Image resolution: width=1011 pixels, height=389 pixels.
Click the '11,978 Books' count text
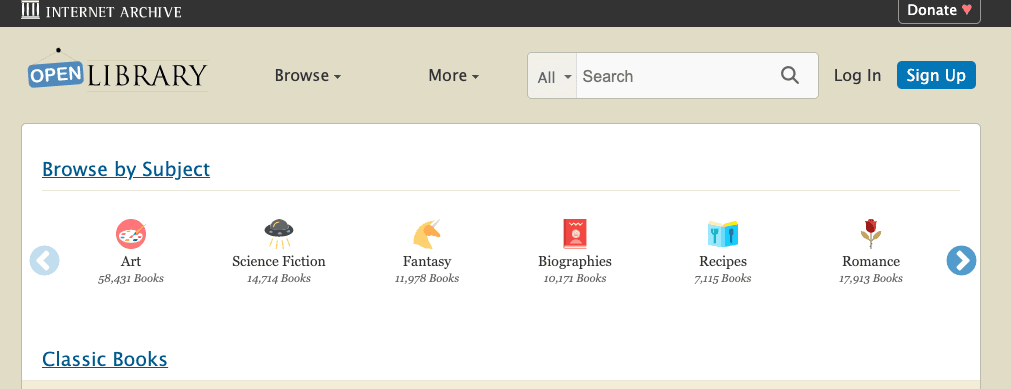(x=427, y=279)
